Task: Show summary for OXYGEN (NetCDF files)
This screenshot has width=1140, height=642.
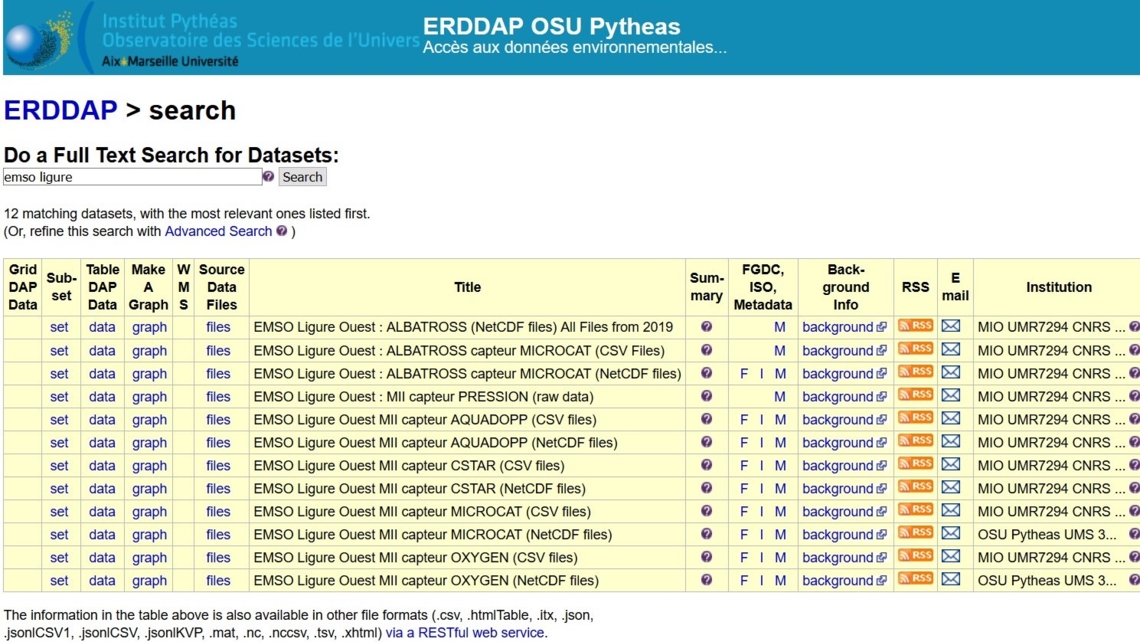Action: tap(706, 580)
